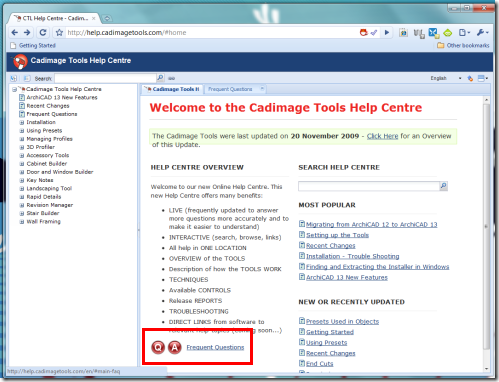
Task: Open the English language dropdown
Action: [x=446, y=78]
